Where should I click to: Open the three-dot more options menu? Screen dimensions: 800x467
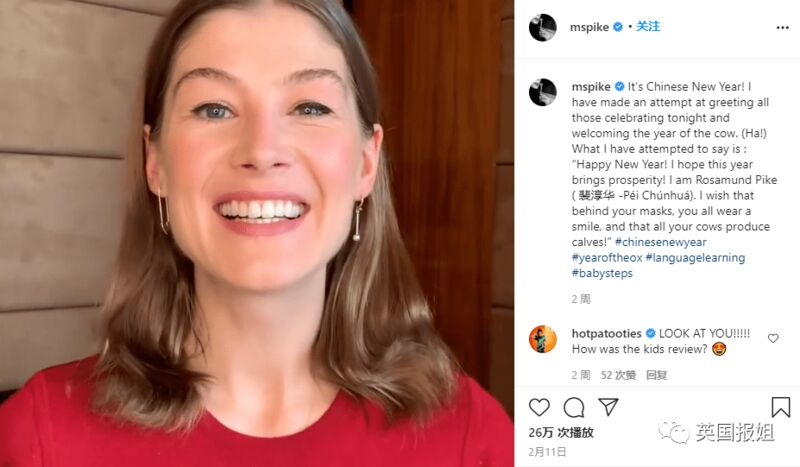pyautogui.click(x=782, y=28)
